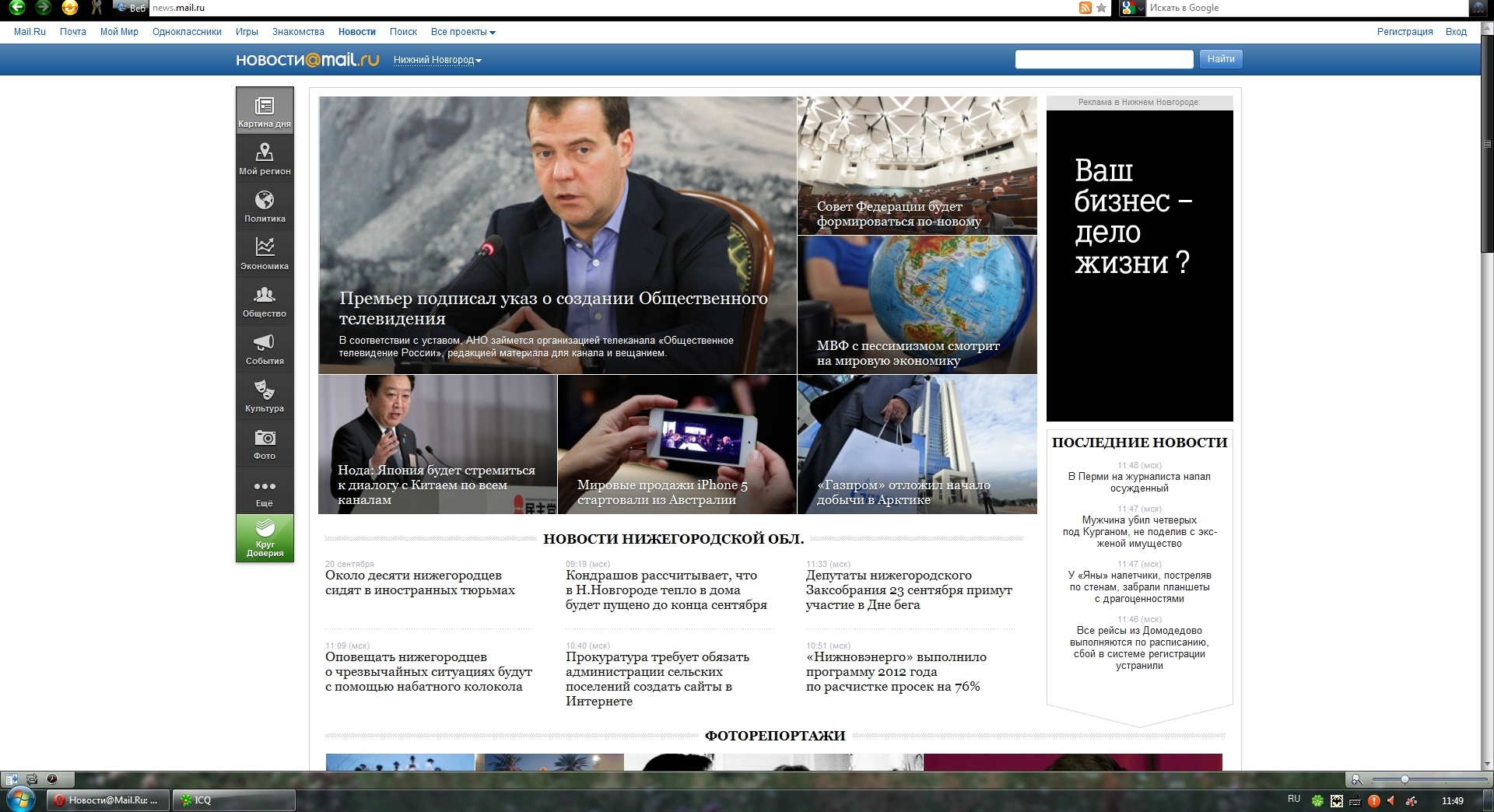Open the Mail.Ru home link
1494x812 pixels.
point(30,32)
